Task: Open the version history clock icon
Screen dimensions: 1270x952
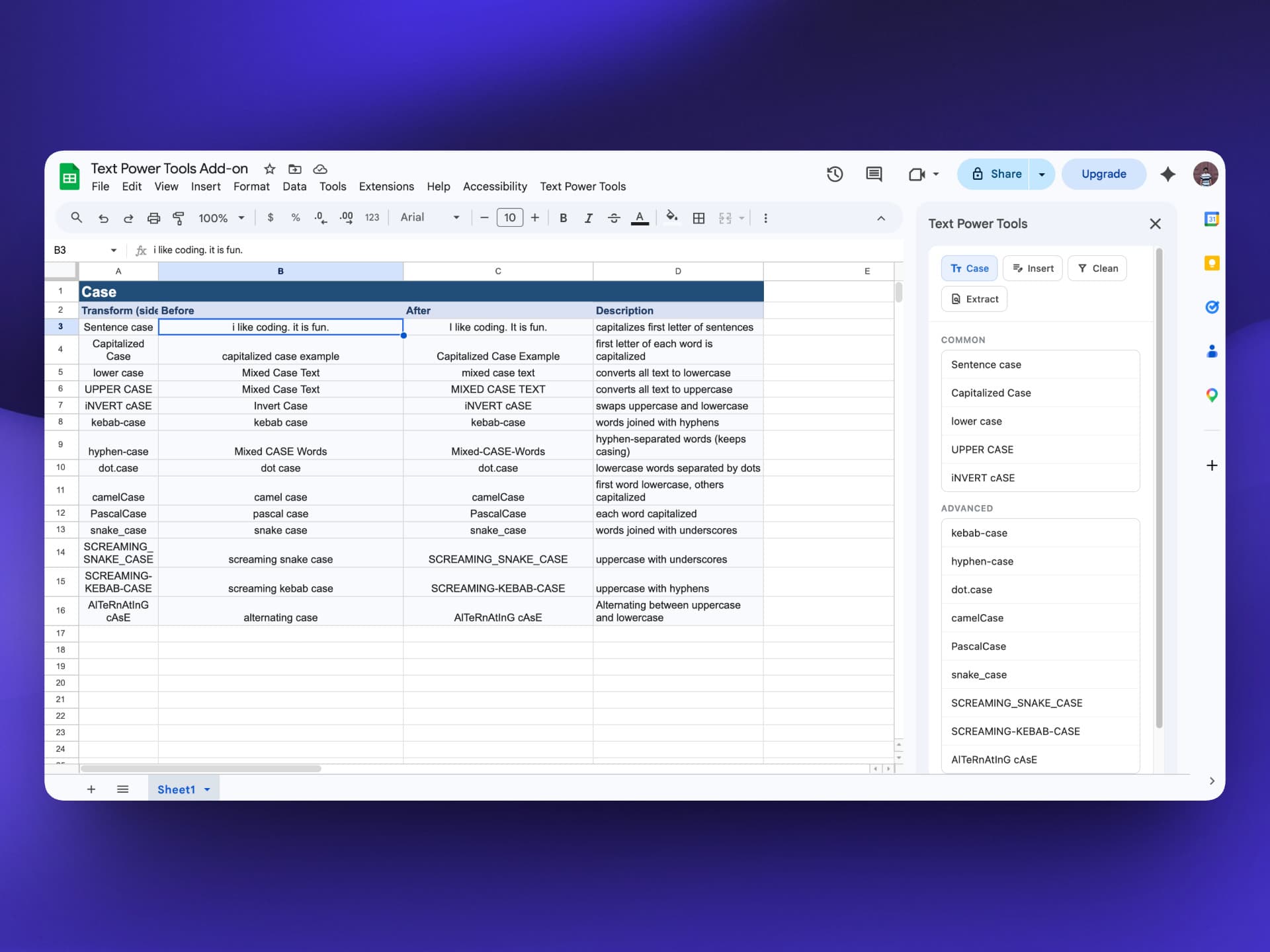Action: click(835, 174)
